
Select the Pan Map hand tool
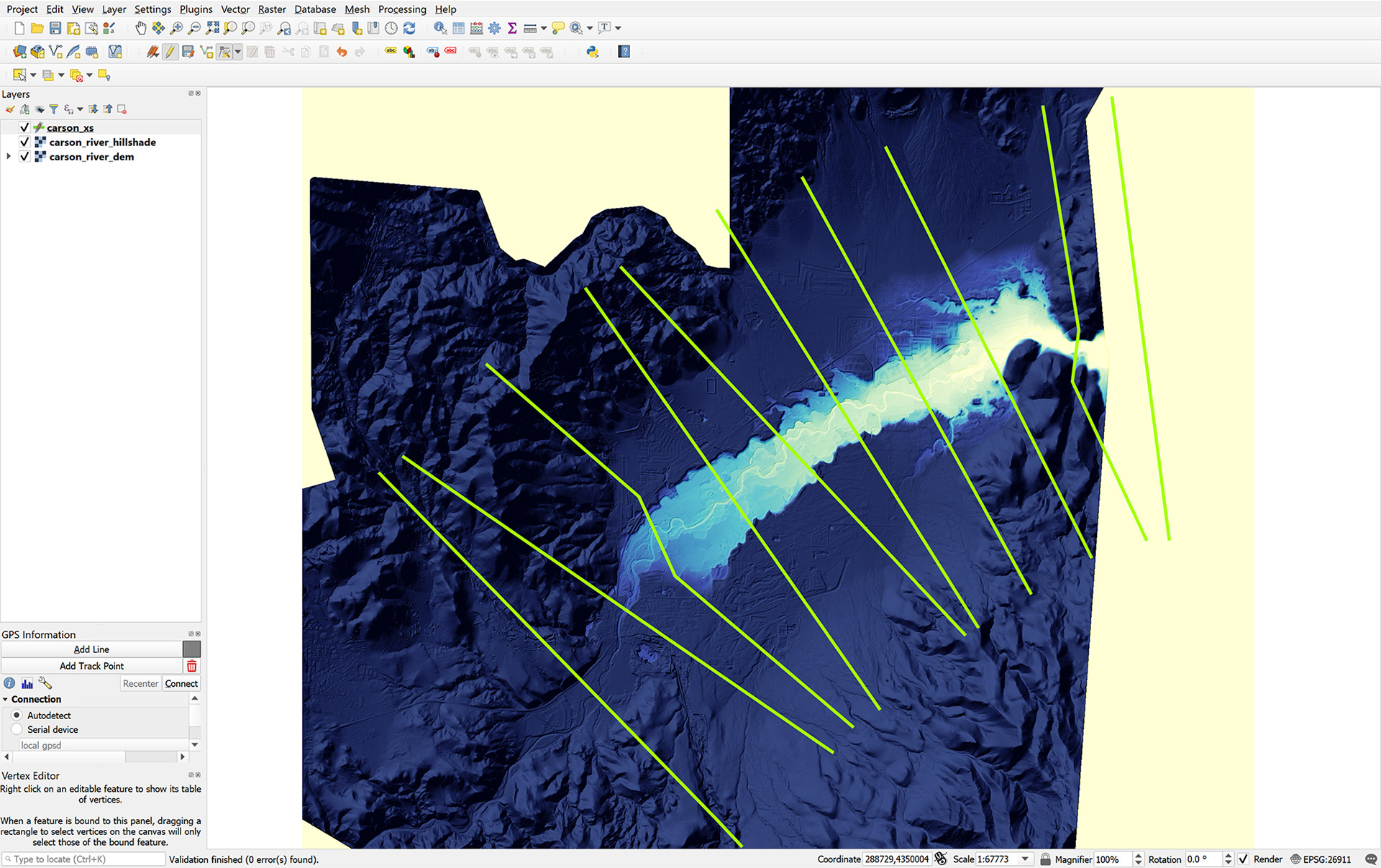[140, 28]
